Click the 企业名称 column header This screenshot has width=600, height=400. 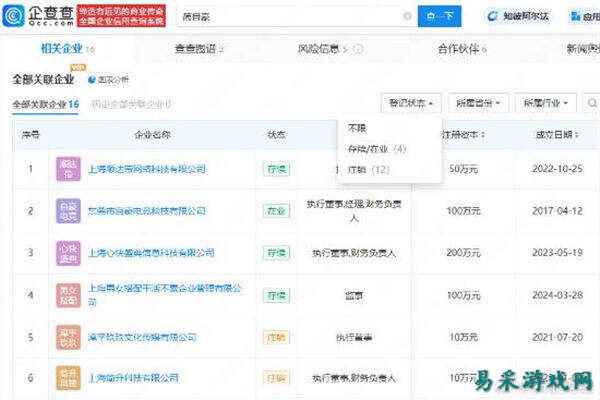152,135
